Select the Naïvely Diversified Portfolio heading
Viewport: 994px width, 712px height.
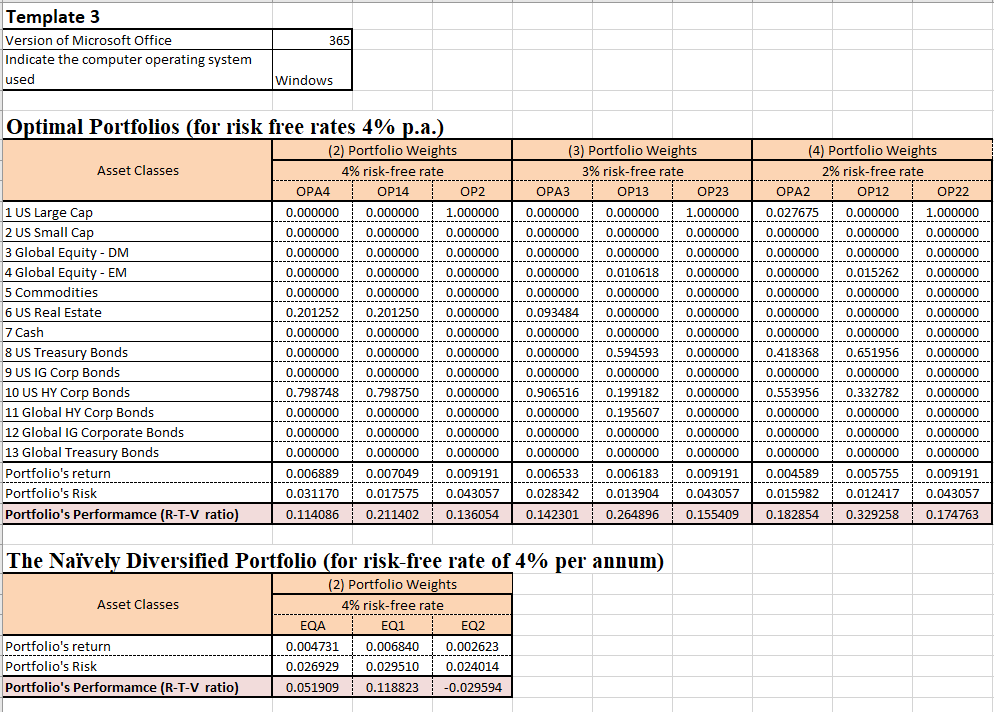point(335,561)
